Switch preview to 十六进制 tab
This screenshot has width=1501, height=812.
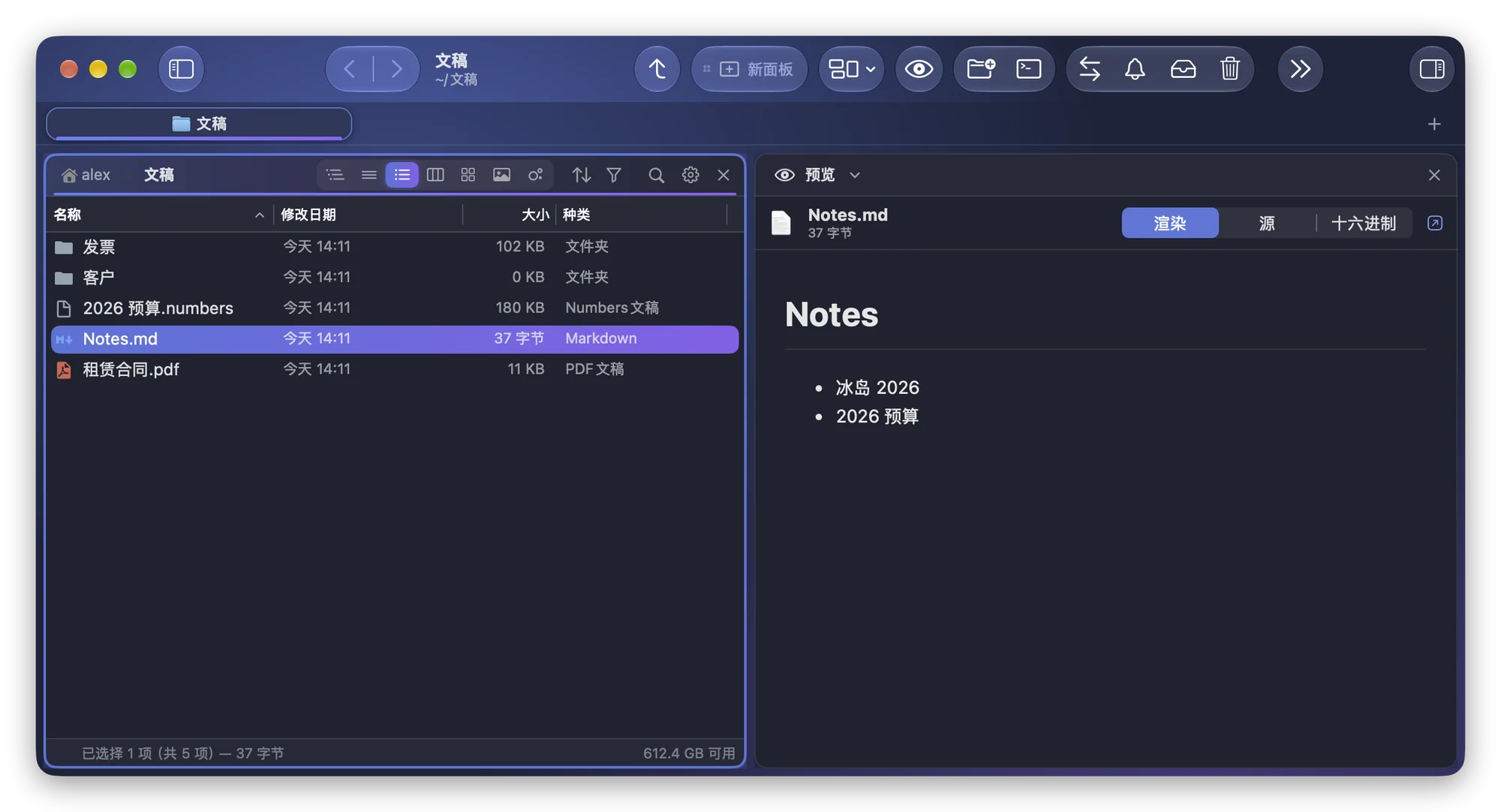pos(1364,223)
